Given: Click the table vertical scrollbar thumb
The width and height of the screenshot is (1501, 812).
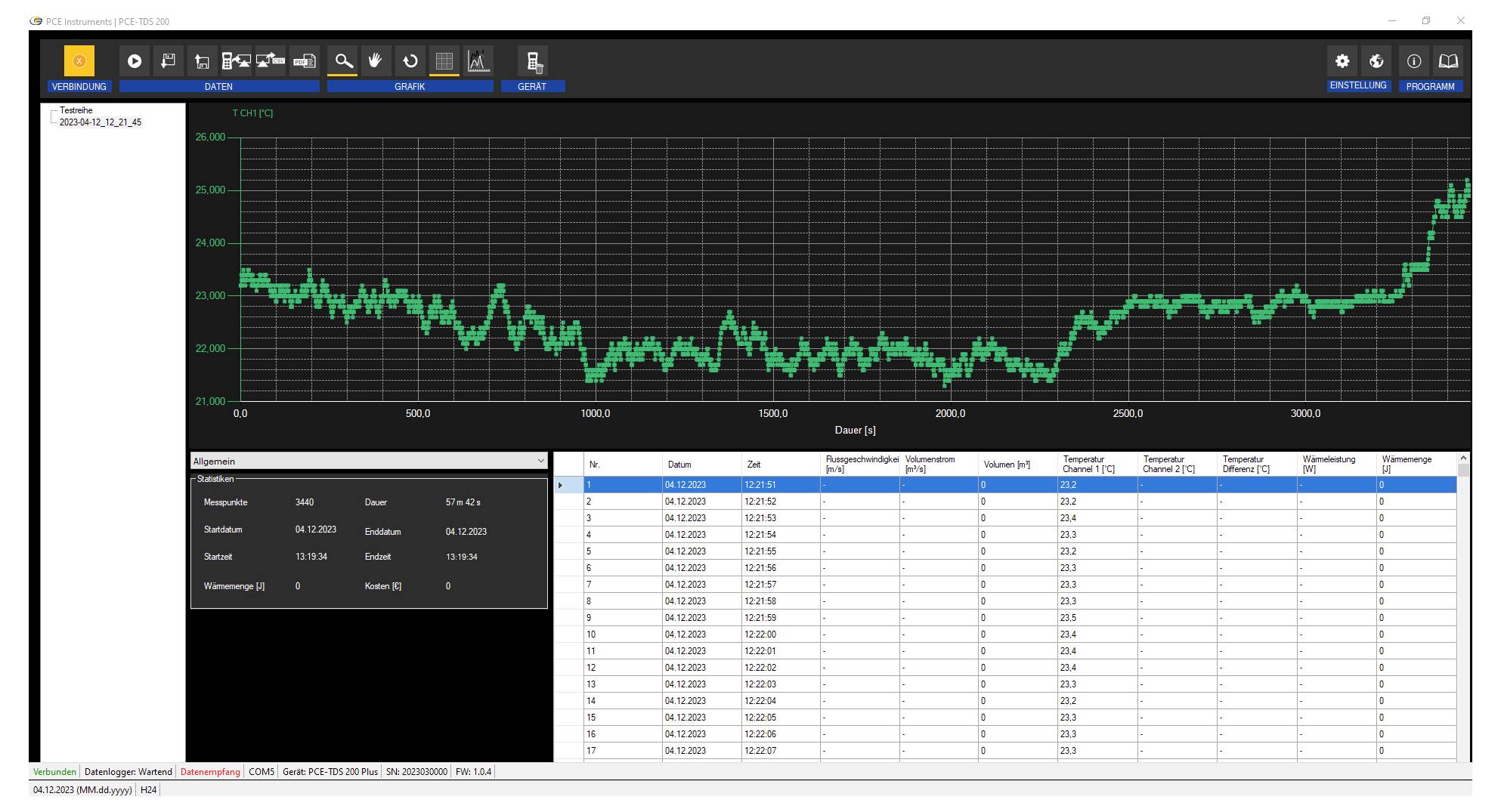Looking at the screenshot, I should coord(1463,471).
